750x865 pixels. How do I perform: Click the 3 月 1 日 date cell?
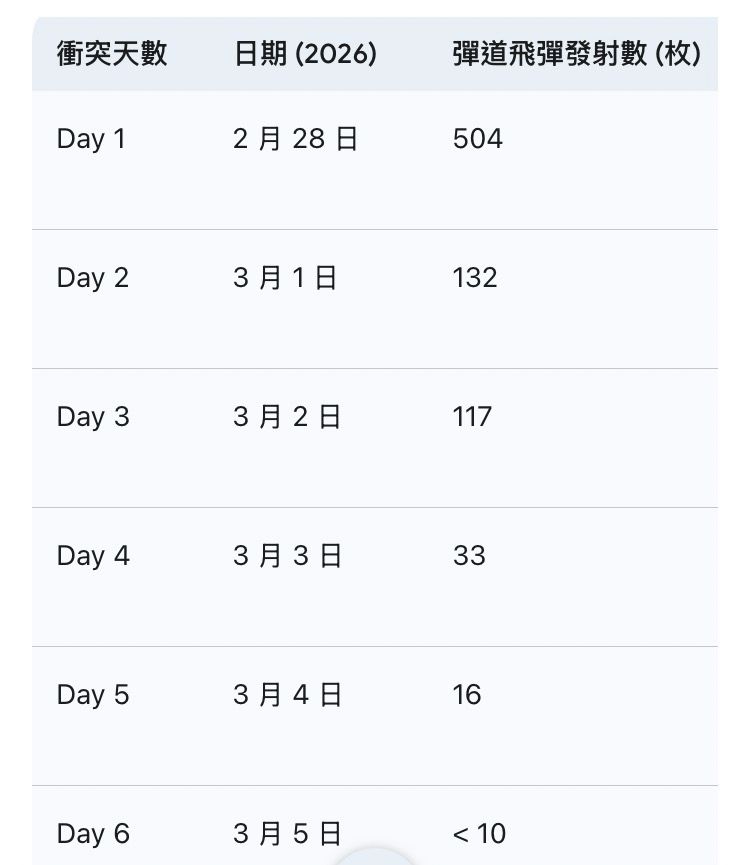click(x=285, y=278)
